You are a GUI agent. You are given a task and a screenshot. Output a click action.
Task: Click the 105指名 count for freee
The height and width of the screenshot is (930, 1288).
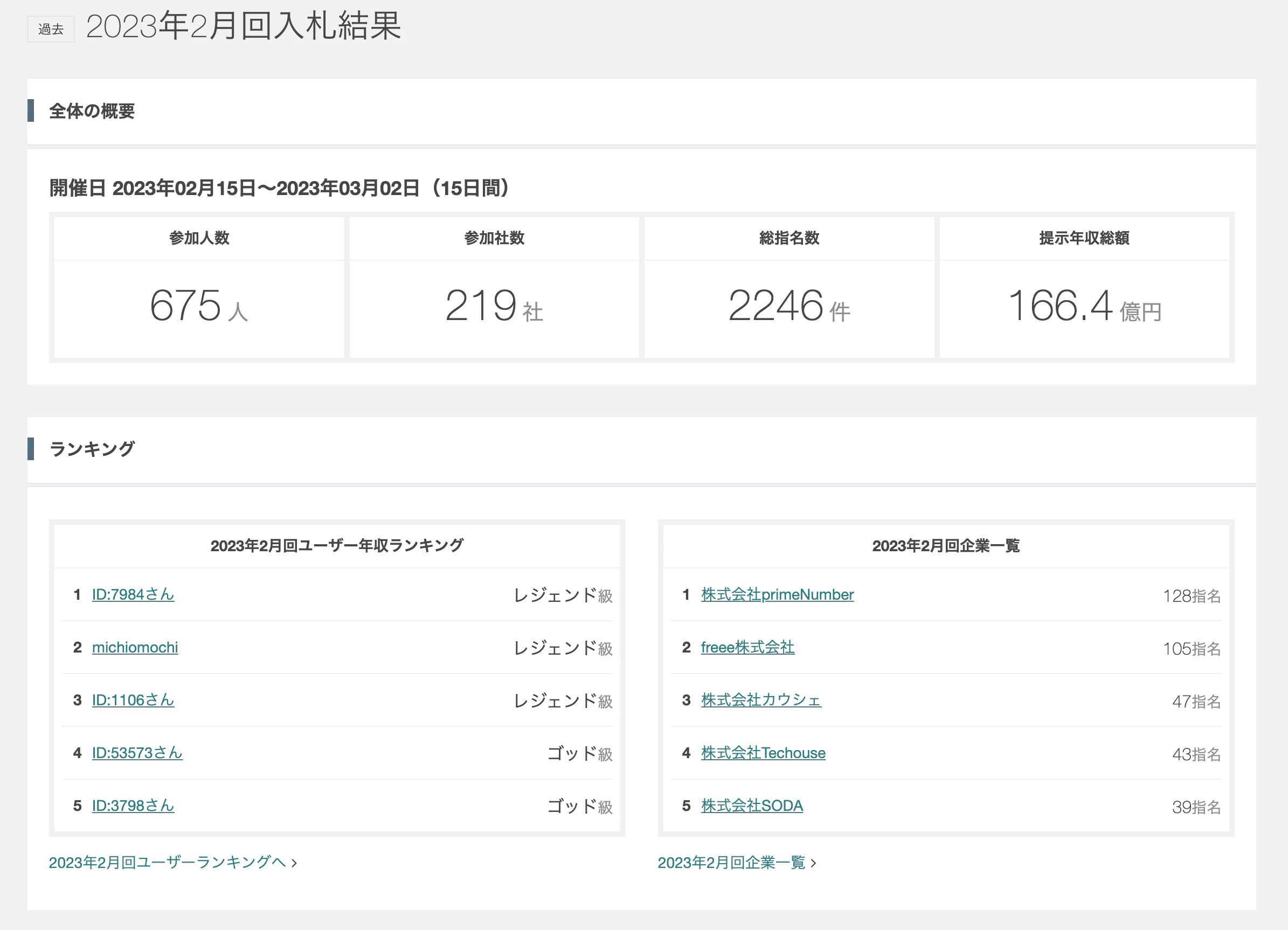(1192, 648)
